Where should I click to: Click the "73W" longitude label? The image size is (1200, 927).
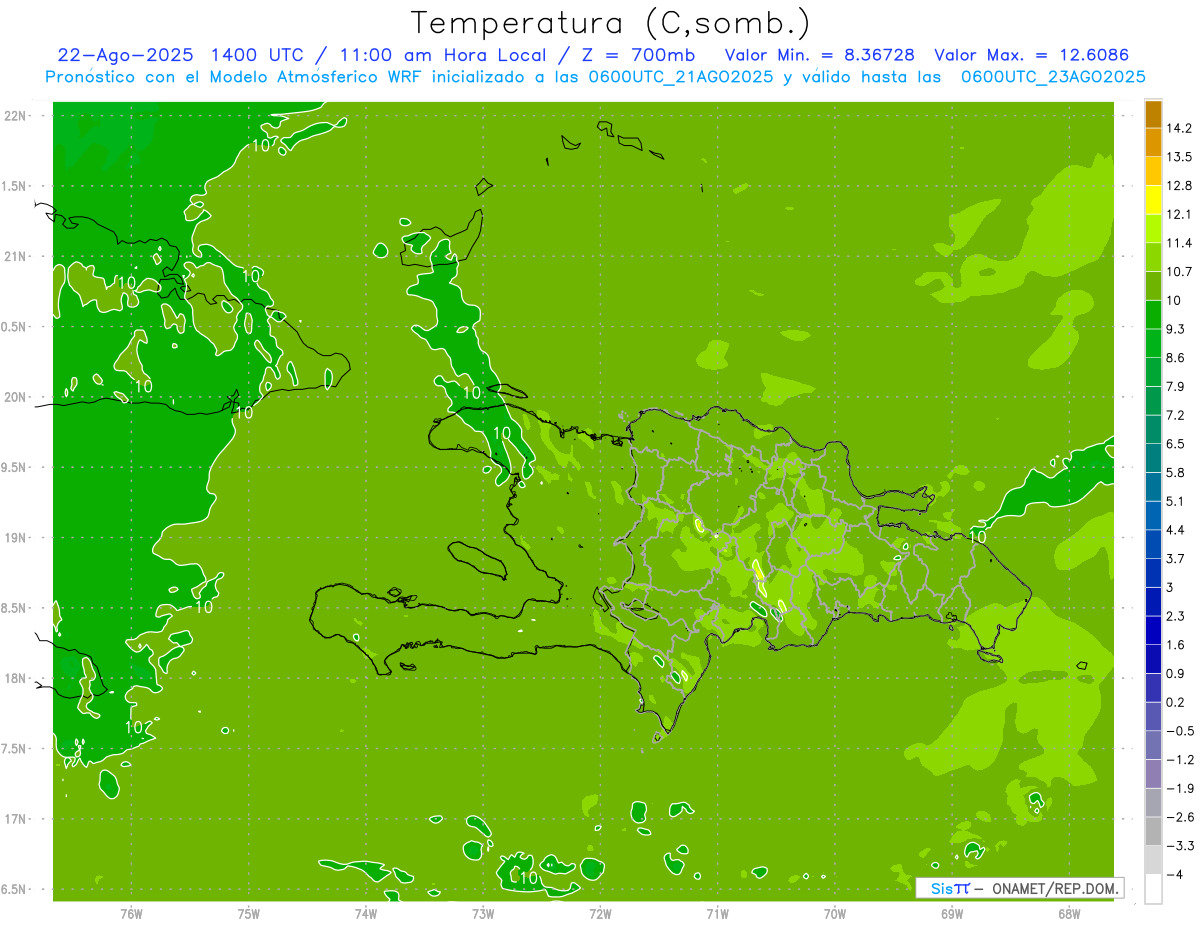tap(483, 914)
